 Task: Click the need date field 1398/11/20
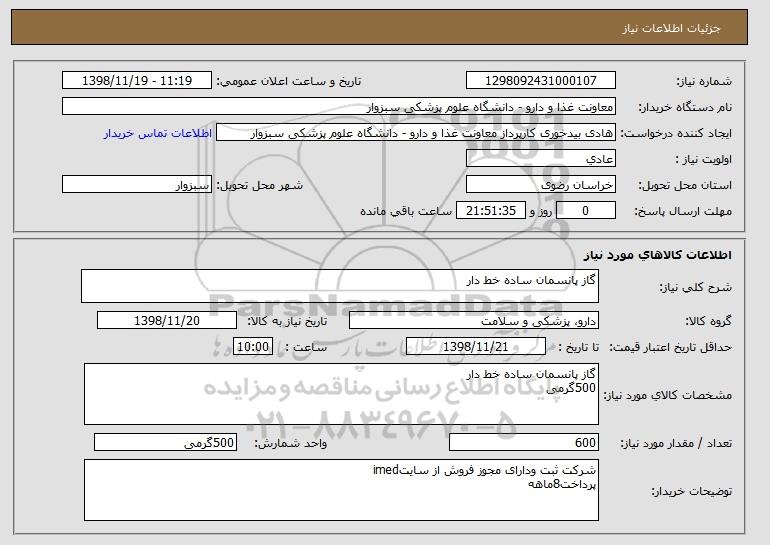167,321
